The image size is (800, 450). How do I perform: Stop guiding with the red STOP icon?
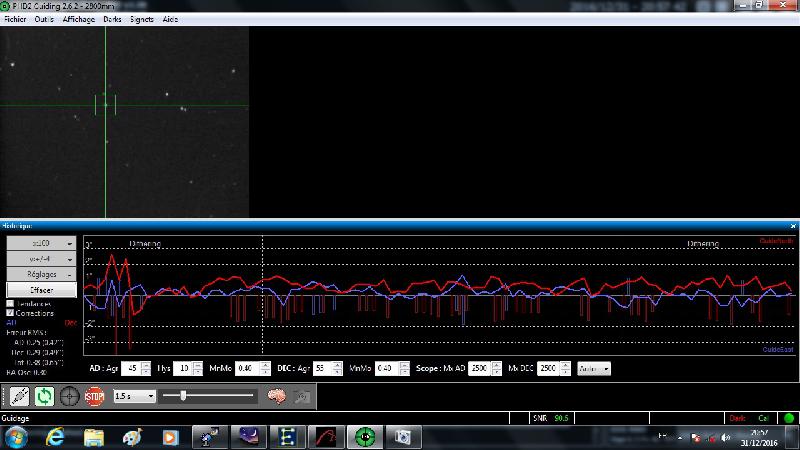[x=94, y=396]
